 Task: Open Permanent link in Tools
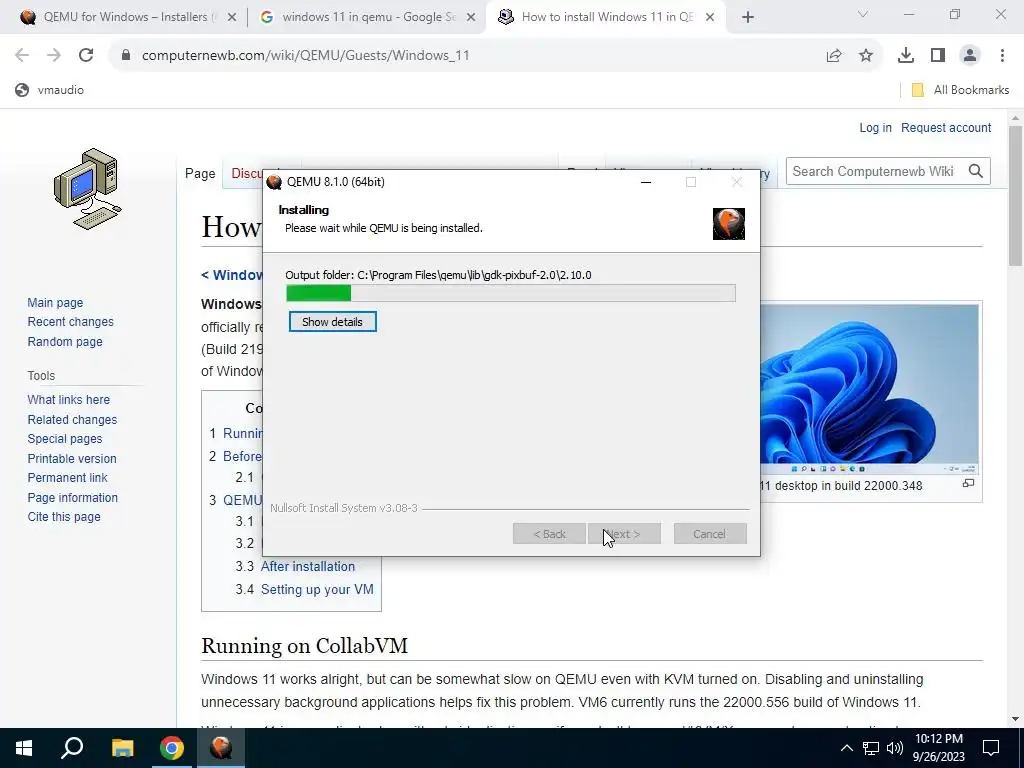pos(67,478)
